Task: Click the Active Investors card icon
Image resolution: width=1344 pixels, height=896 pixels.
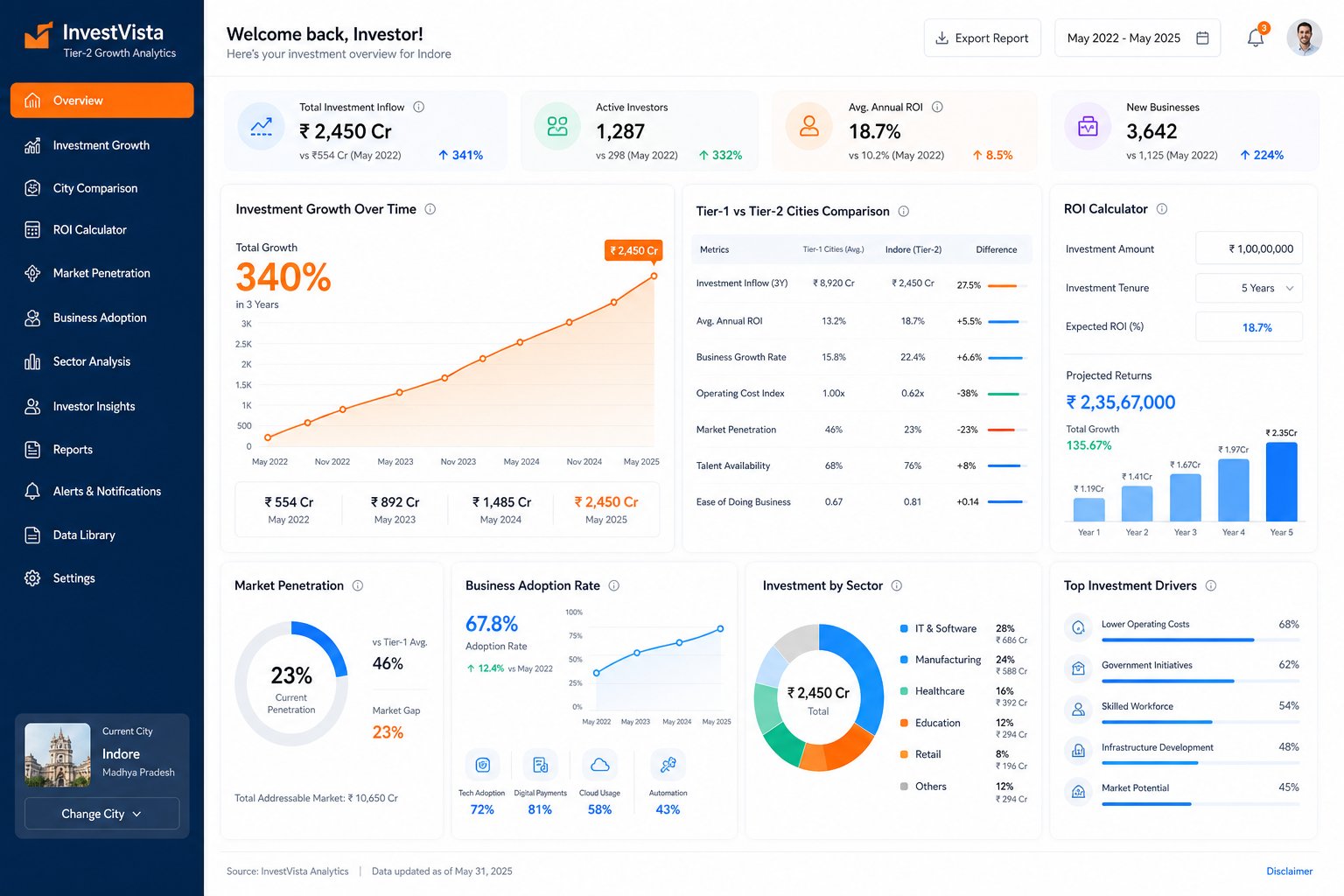Action: [557, 127]
